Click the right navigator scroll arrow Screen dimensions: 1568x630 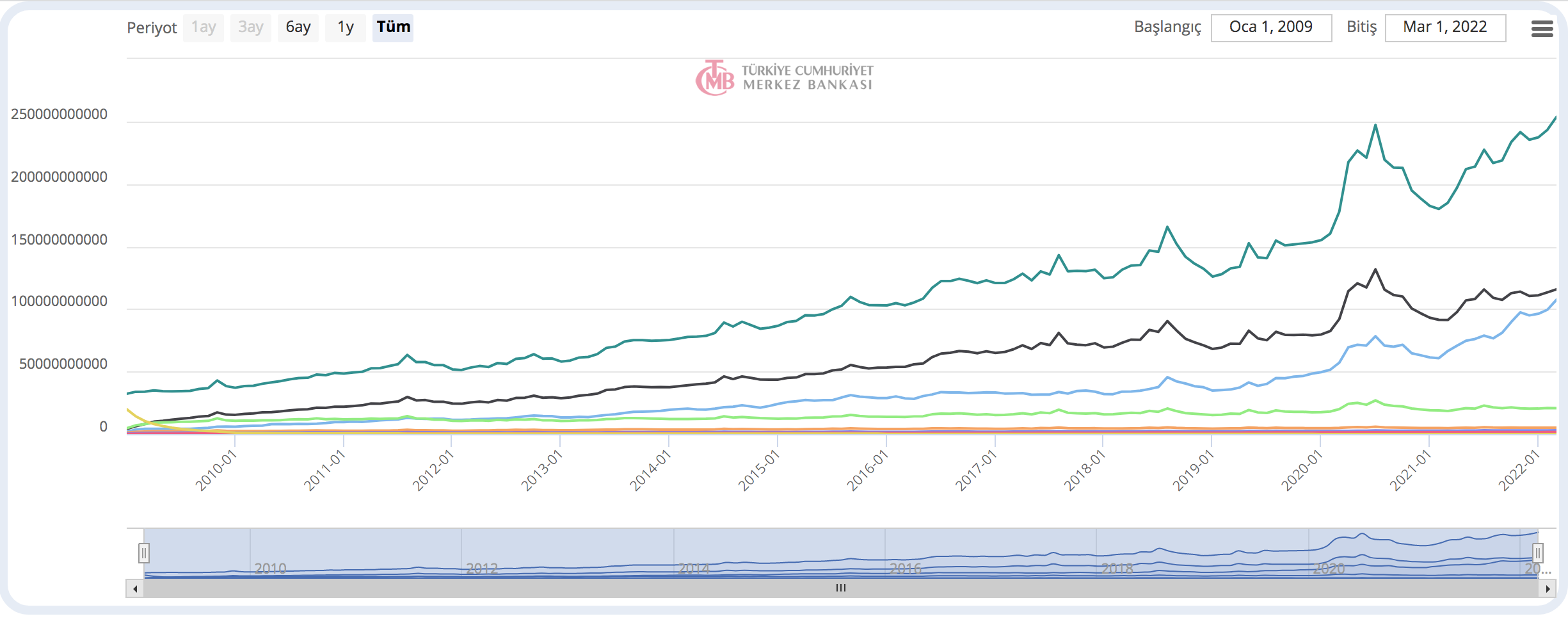pos(1547,588)
